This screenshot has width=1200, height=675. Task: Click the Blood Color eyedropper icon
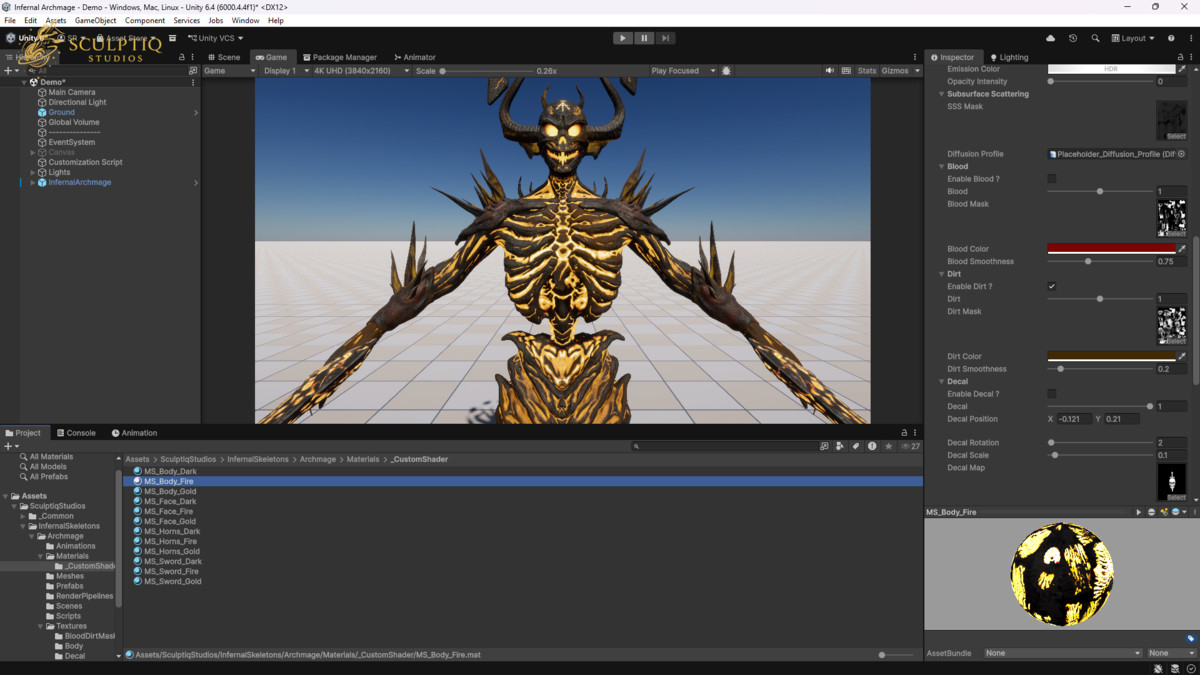pos(1182,249)
